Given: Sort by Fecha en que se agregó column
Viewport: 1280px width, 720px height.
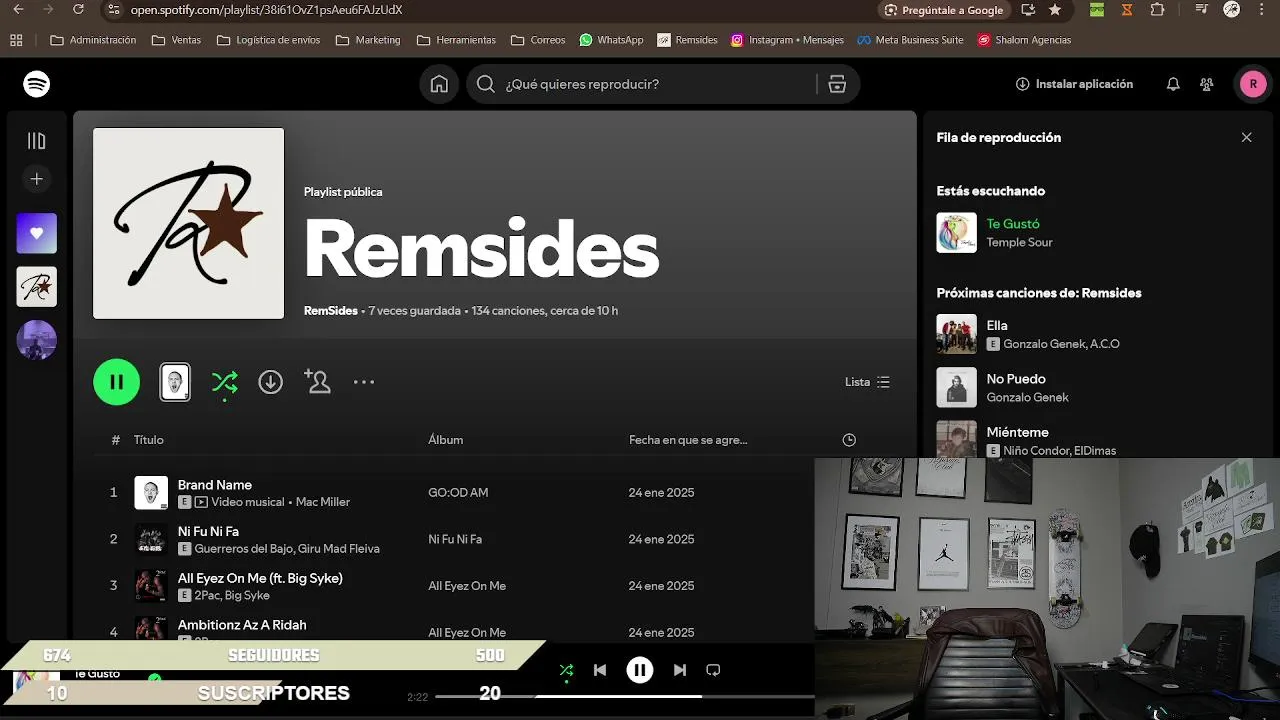Looking at the screenshot, I should (x=688, y=440).
